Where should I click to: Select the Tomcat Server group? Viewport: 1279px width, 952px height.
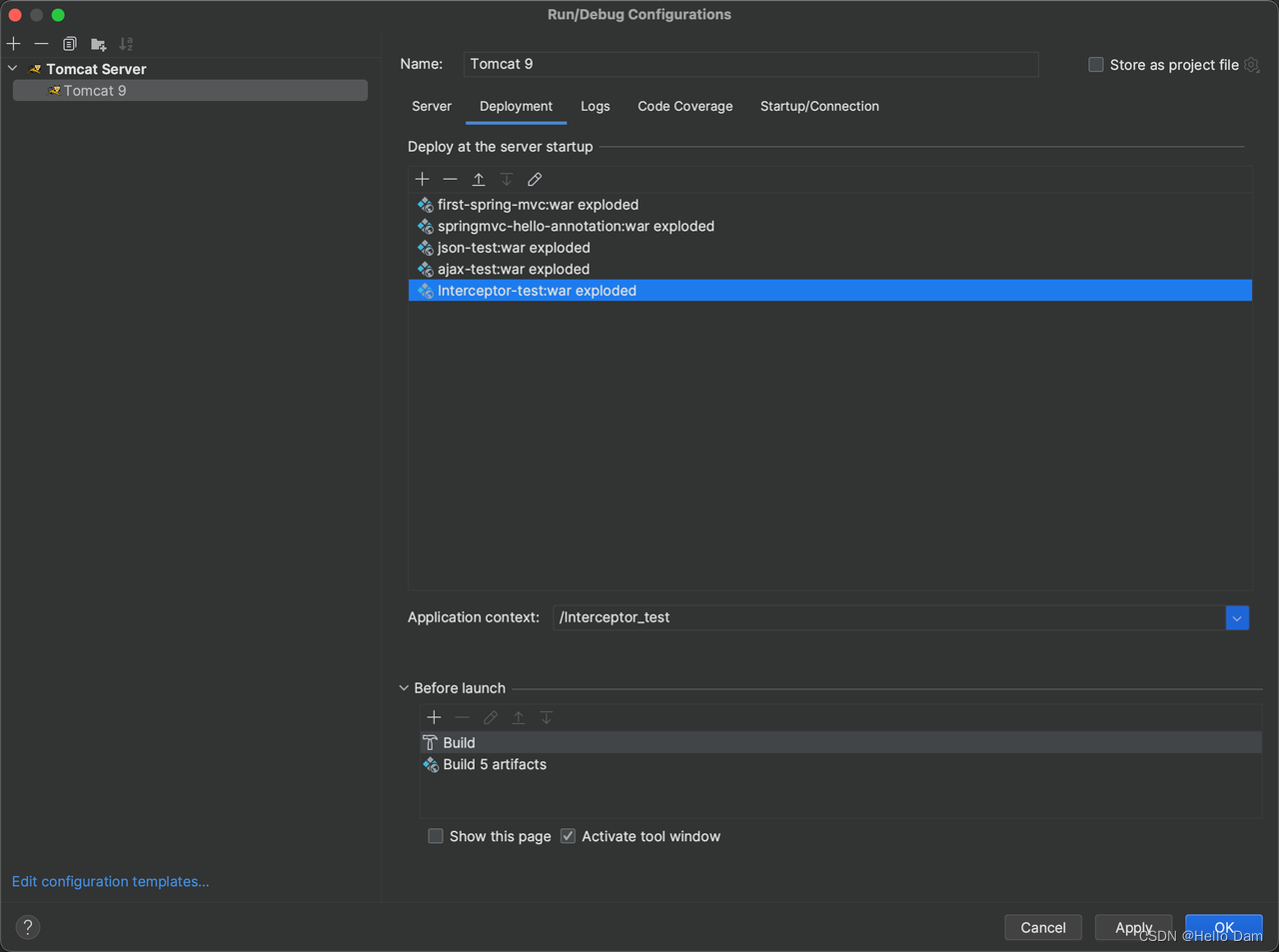point(96,69)
